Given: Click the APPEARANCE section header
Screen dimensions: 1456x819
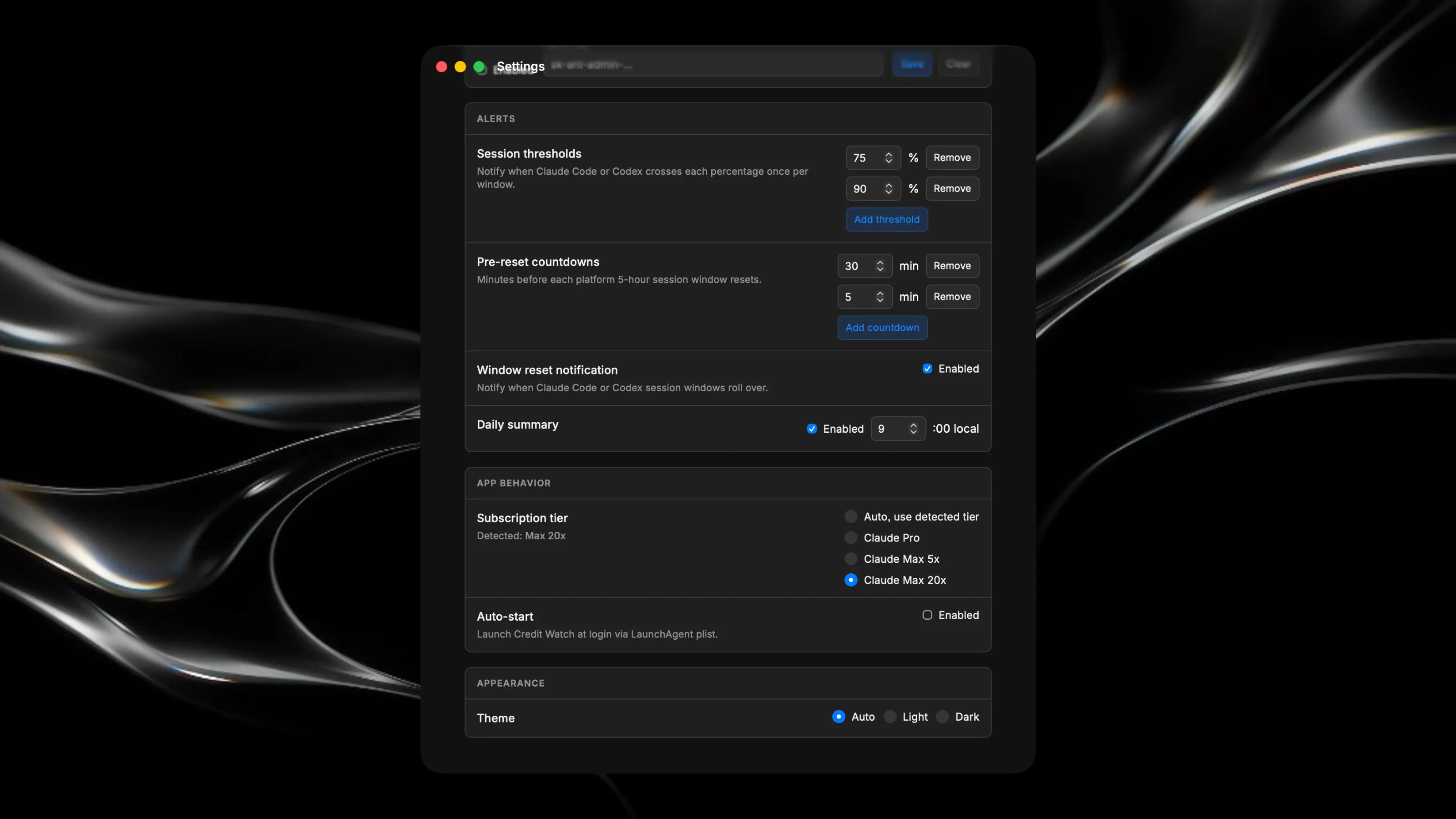Looking at the screenshot, I should point(511,683).
